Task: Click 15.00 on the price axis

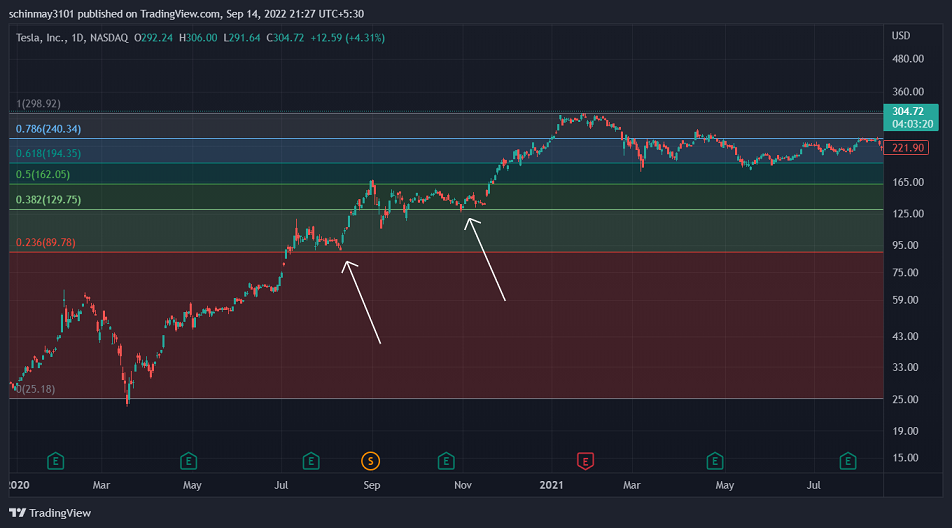Action: pyautogui.click(x=905, y=458)
